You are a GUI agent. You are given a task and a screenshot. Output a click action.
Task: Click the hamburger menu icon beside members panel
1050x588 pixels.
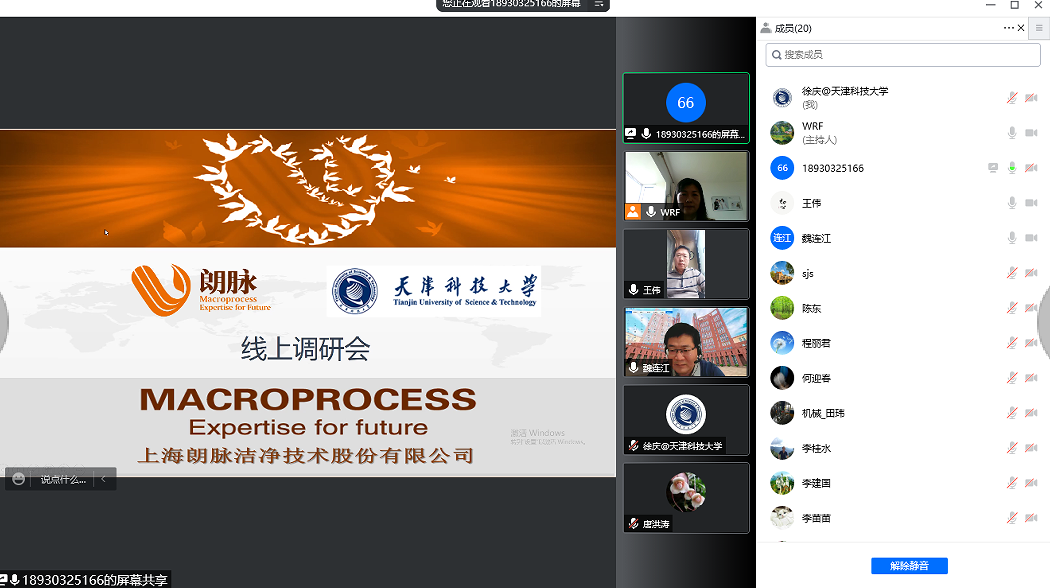coord(1039,28)
